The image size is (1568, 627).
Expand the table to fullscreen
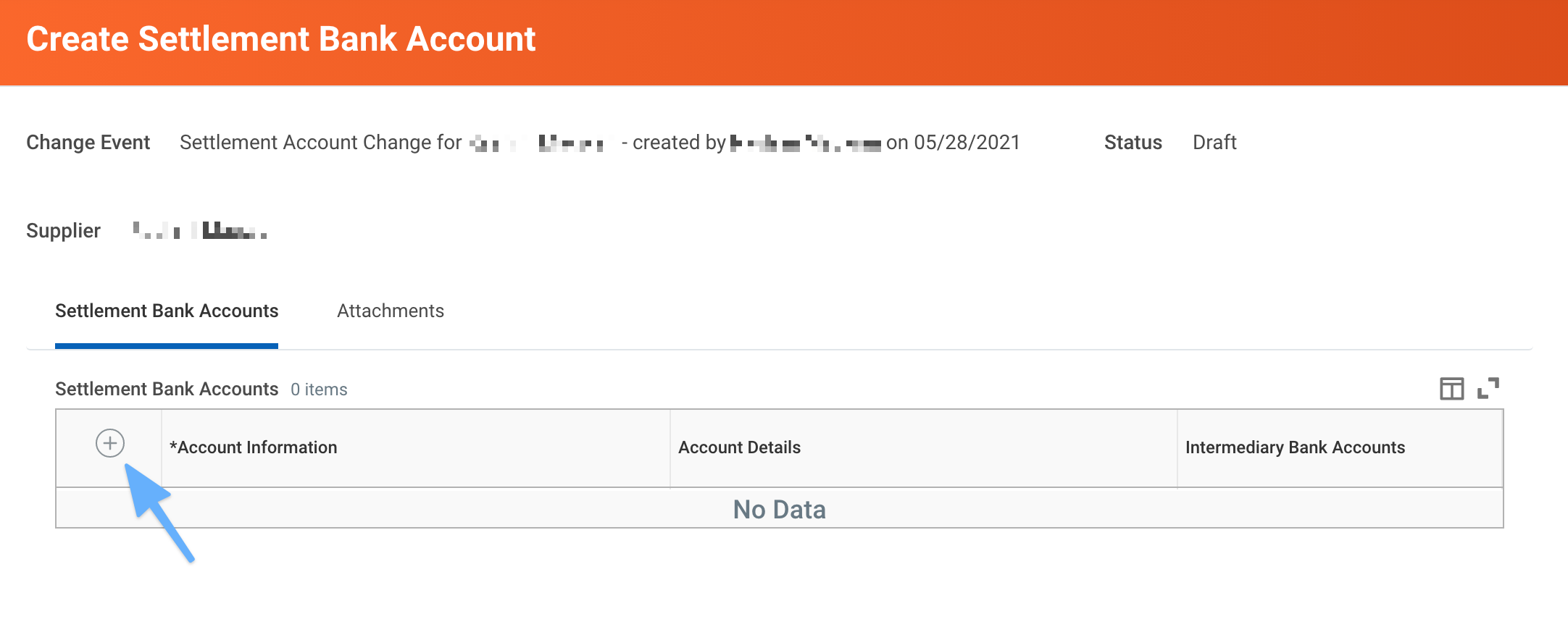coord(1488,388)
